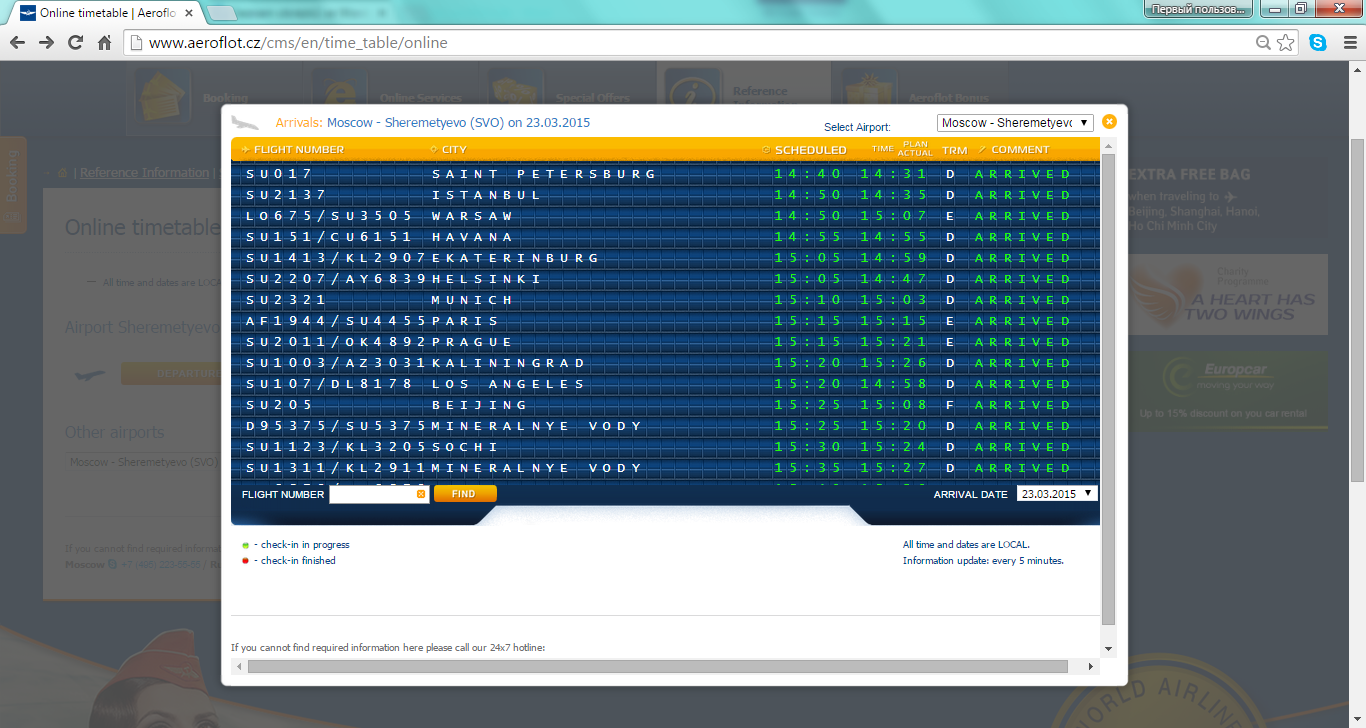Click the COMMENT column header
Image resolution: width=1366 pixels, height=728 pixels.
(1020, 150)
